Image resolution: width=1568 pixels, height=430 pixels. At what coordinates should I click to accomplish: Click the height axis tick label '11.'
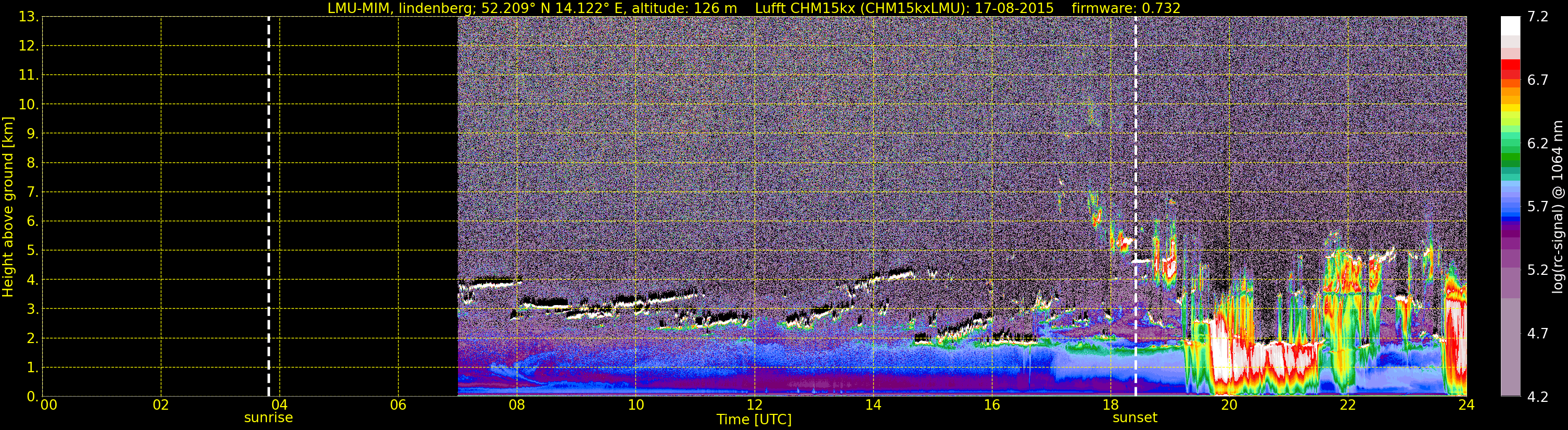tap(29, 75)
